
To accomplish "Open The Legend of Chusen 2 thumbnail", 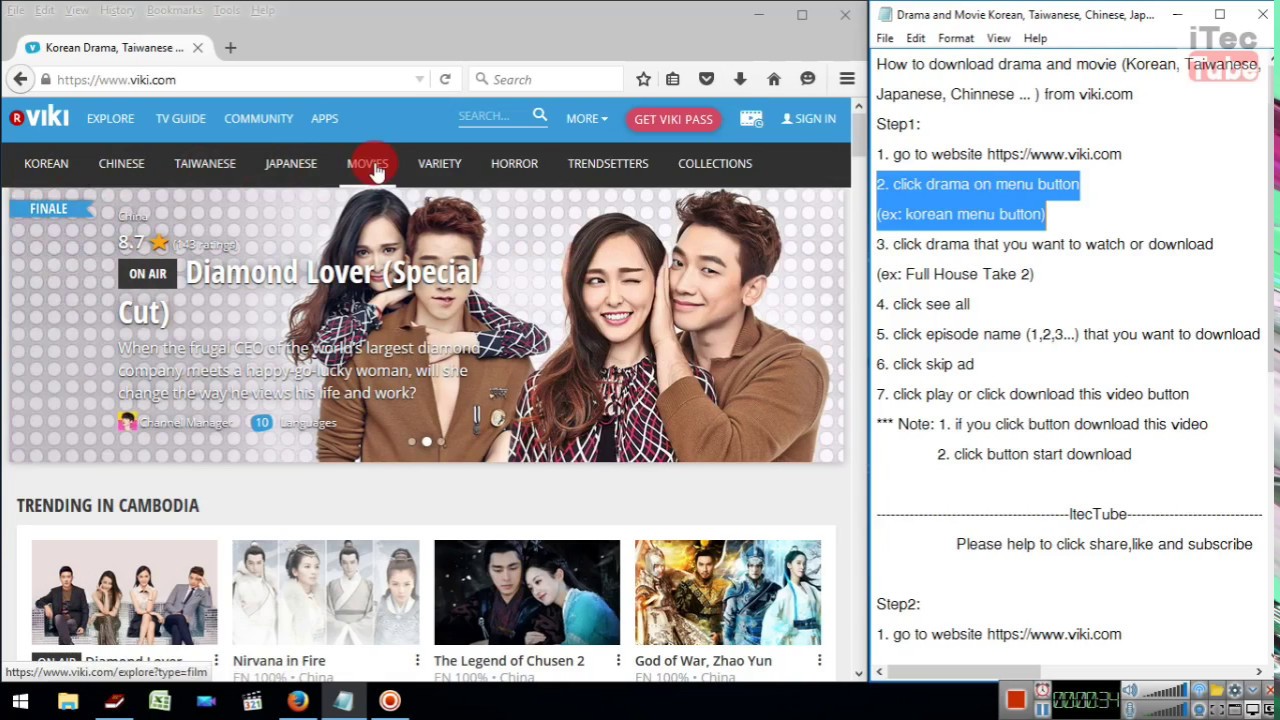I will [x=527, y=592].
